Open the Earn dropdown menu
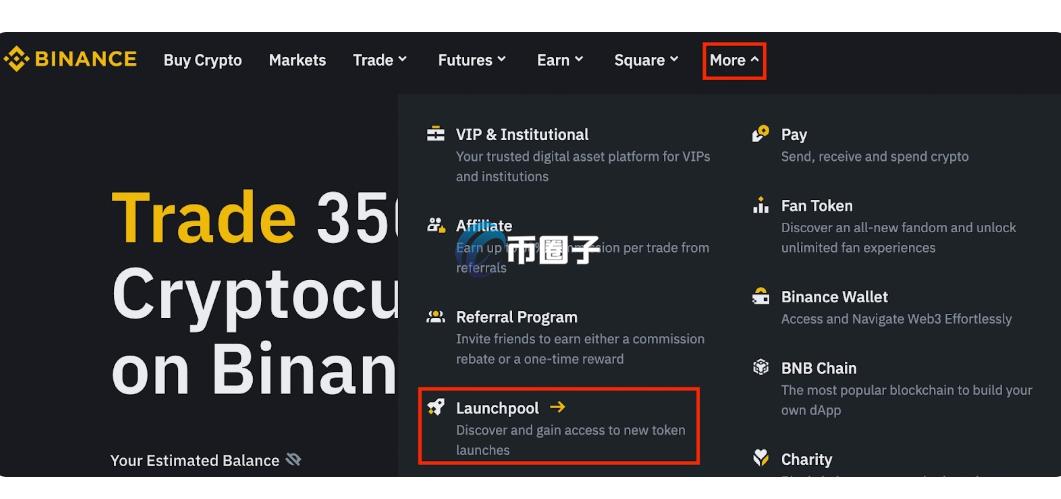 coord(560,60)
